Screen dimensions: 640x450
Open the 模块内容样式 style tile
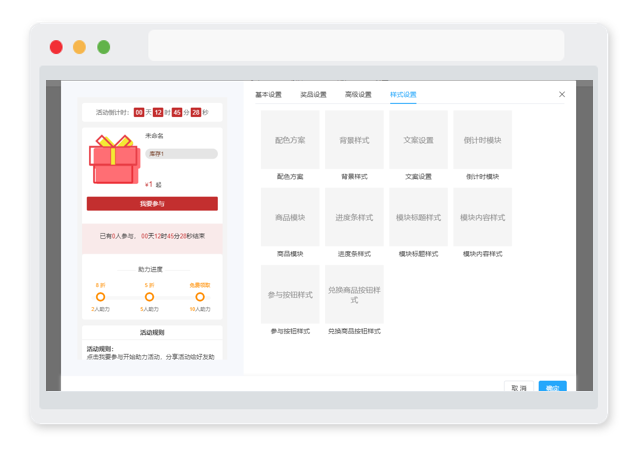click(482, 217)
